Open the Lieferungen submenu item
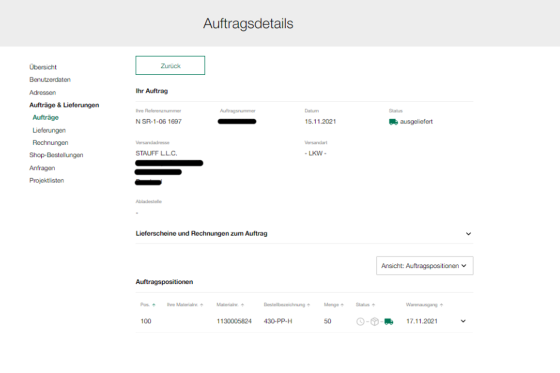The image size is (560, 373). pos(49,130)
